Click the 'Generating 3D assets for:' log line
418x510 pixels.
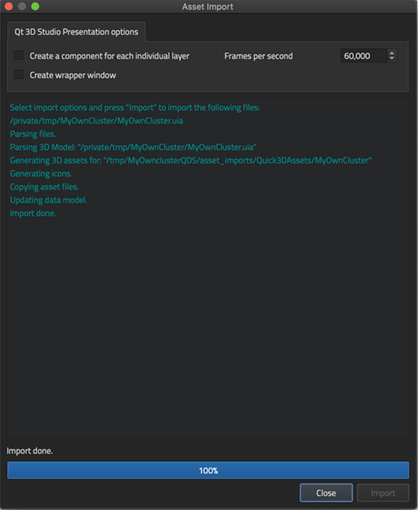tap(191, 160)
